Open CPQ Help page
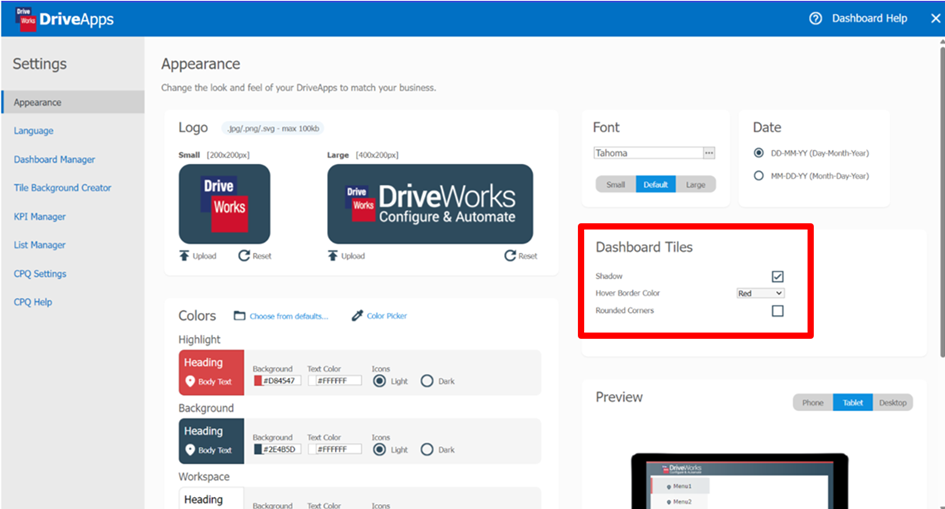 coord(33,302)
